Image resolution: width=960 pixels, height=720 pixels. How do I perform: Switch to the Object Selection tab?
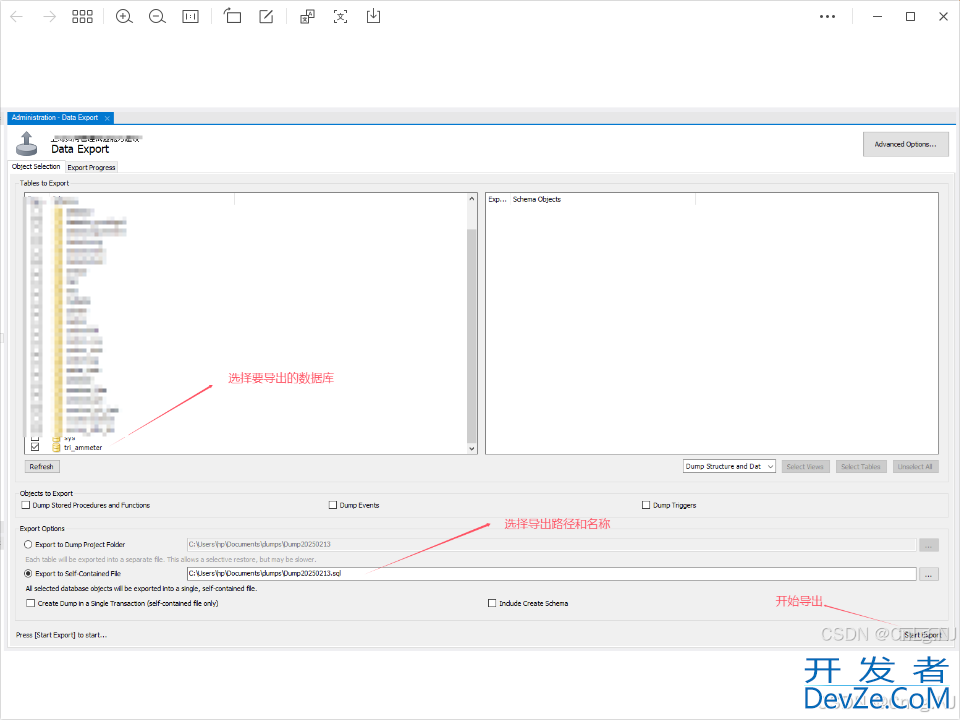(x=36, y=167)
